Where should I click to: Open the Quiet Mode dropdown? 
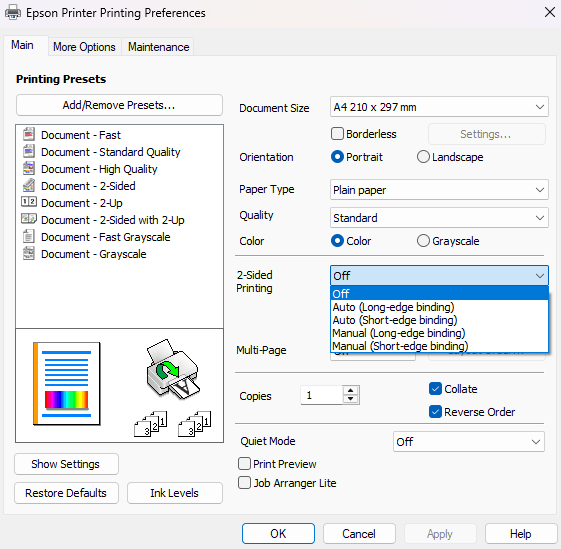pos(469,442)
